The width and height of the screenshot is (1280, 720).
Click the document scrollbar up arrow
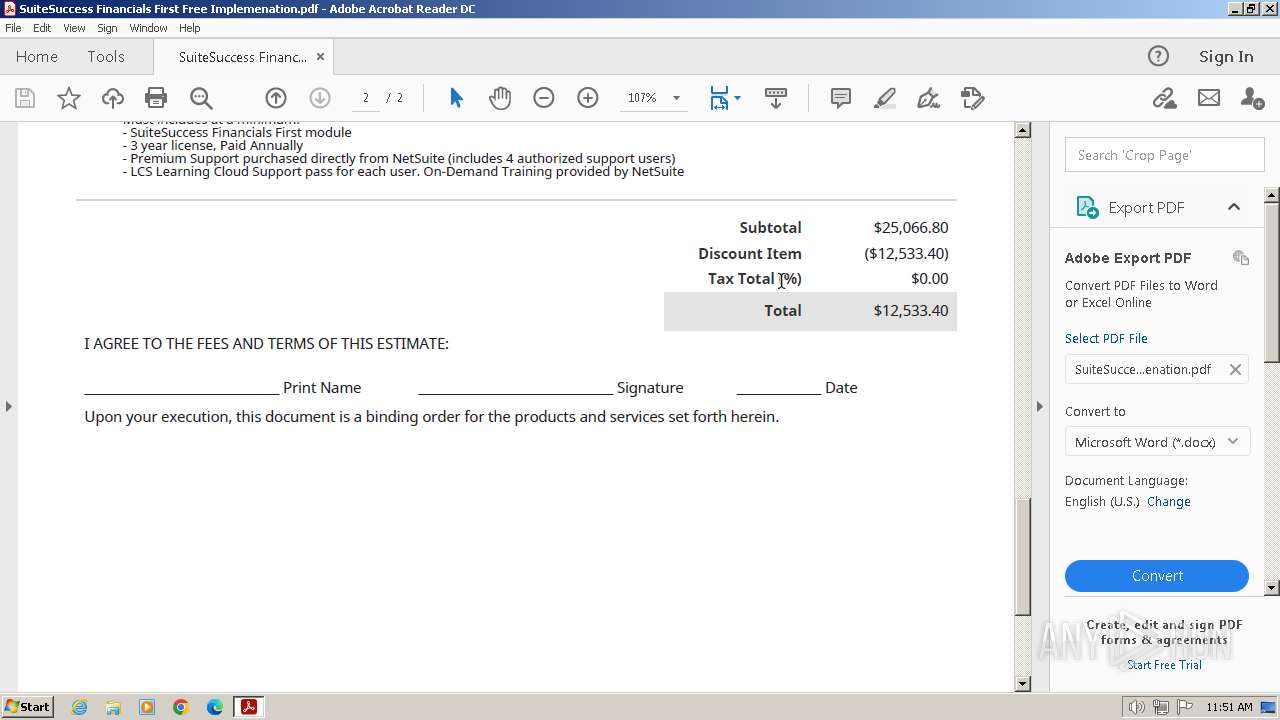point(1022,130)
